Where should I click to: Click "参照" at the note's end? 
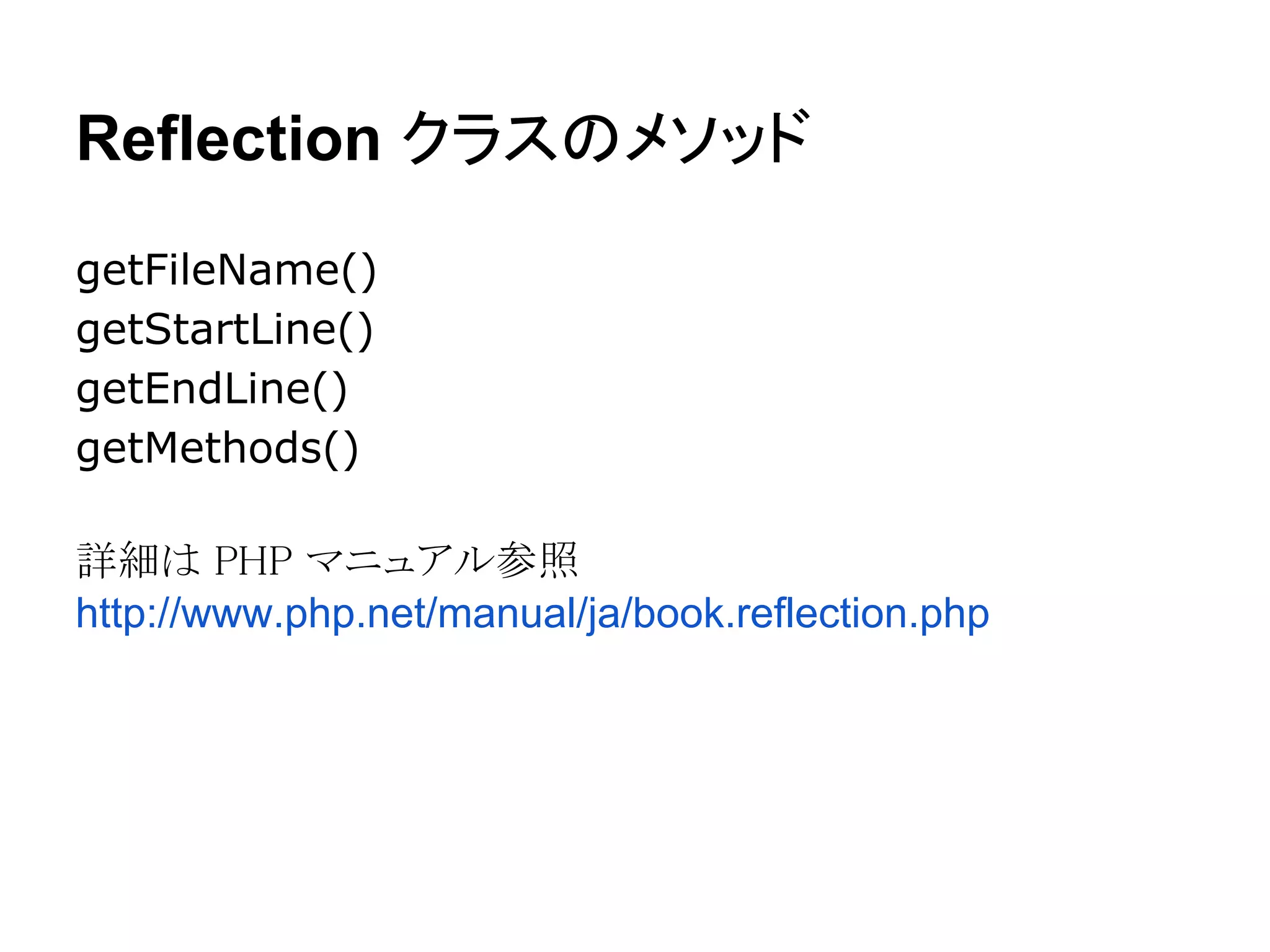coord(537,560)
